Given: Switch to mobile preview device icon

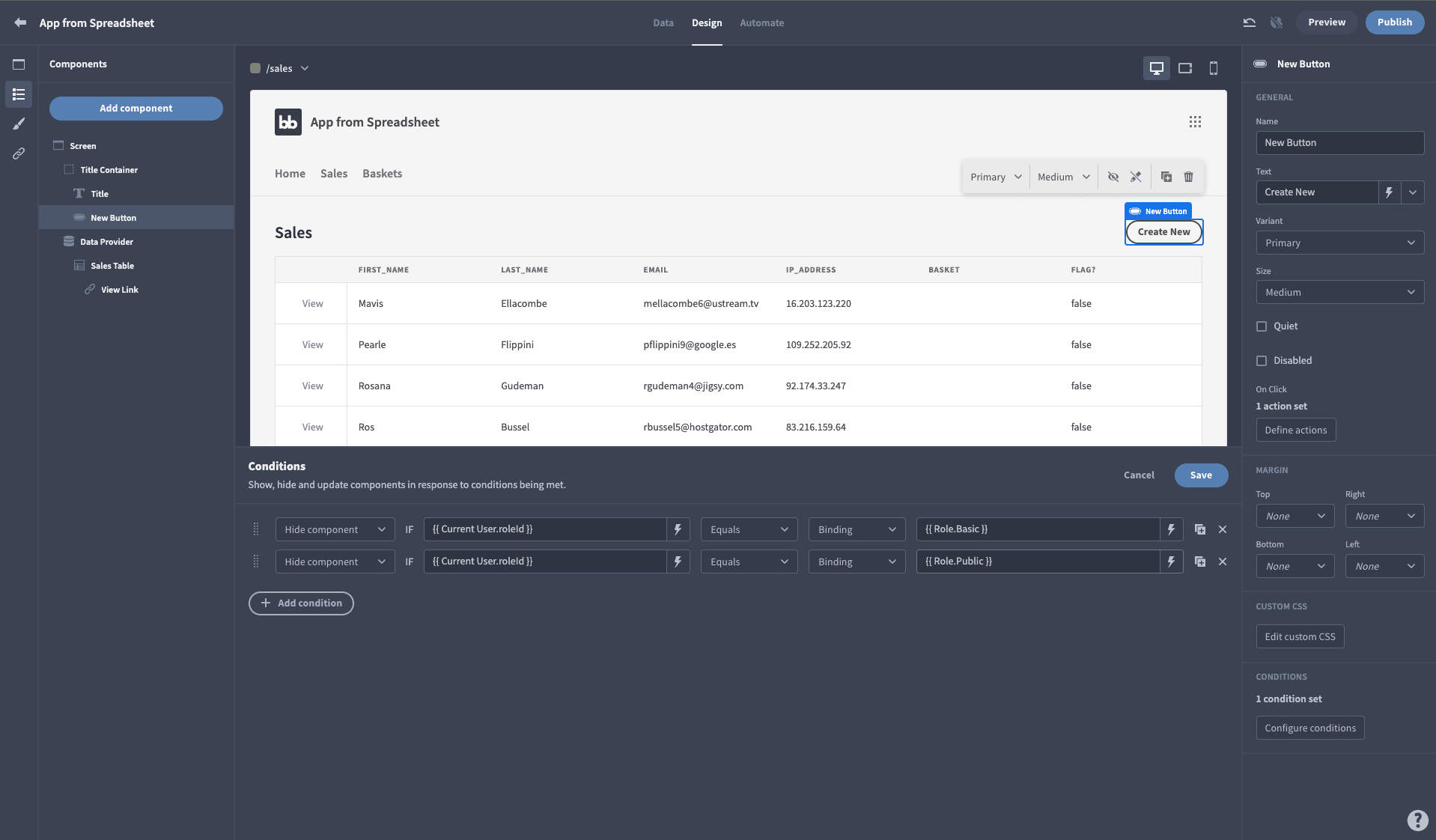Looking at the screenshot, I should coord(1214,68).
